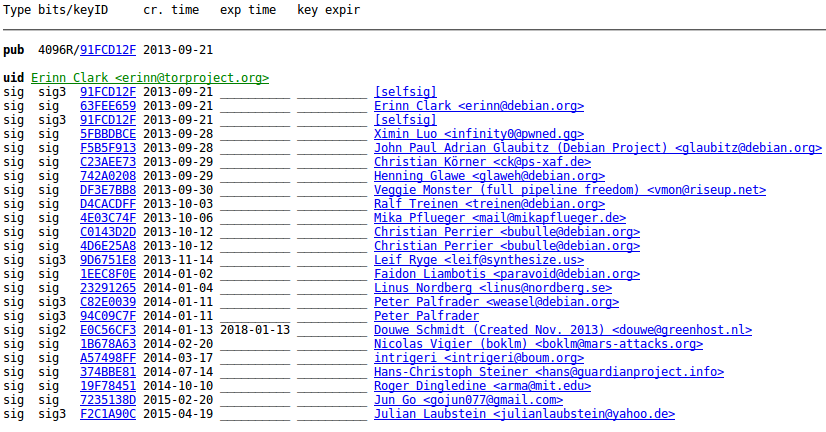Viewport: 826px width, 432px height.
Task: Click the bold 'pub' label
Action: coord(14,51)
